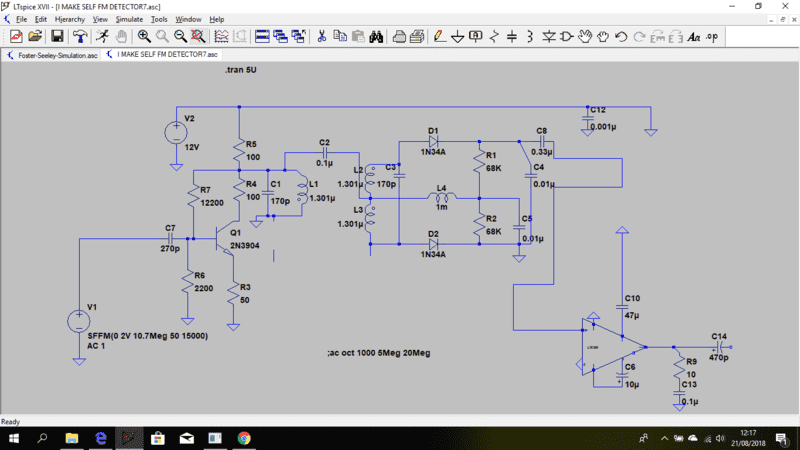Select the capacitor component tool
800x450 pixels.
coord(512,37)
